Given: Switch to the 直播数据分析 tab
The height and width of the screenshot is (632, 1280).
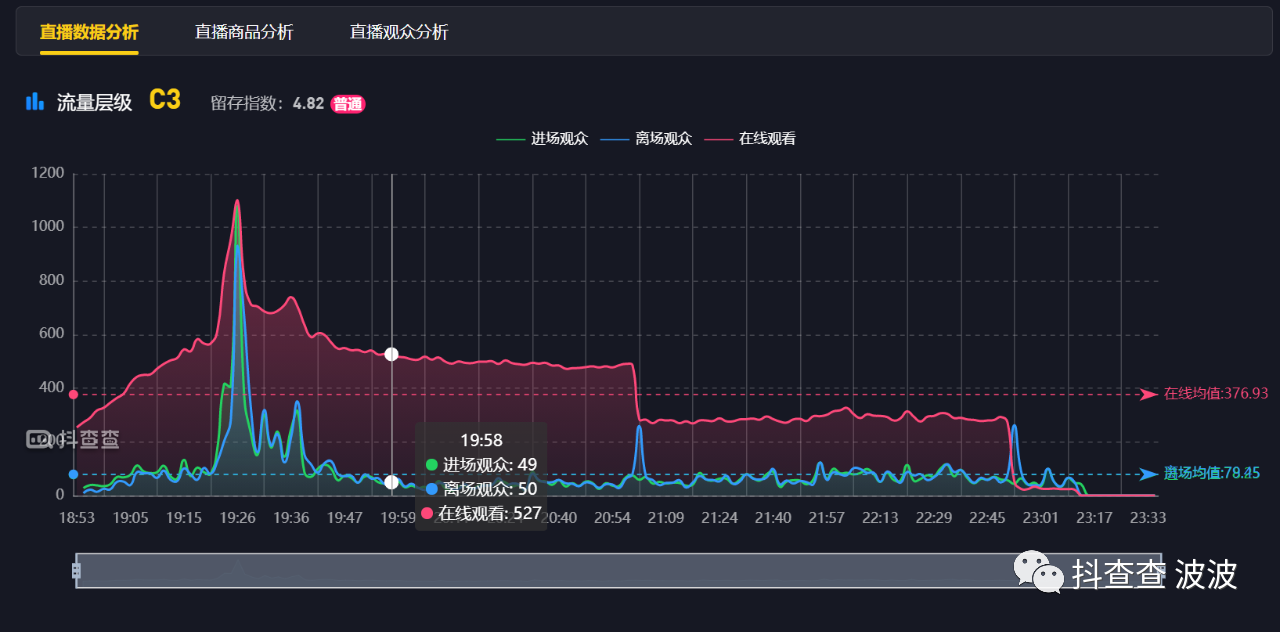Looking at the screenshot, I should (x=89, y=32).
